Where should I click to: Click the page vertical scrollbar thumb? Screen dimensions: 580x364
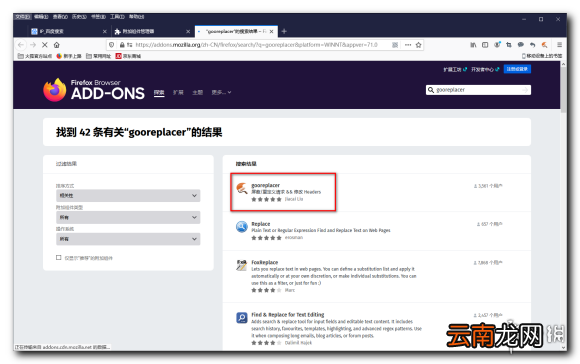[563, 89]
